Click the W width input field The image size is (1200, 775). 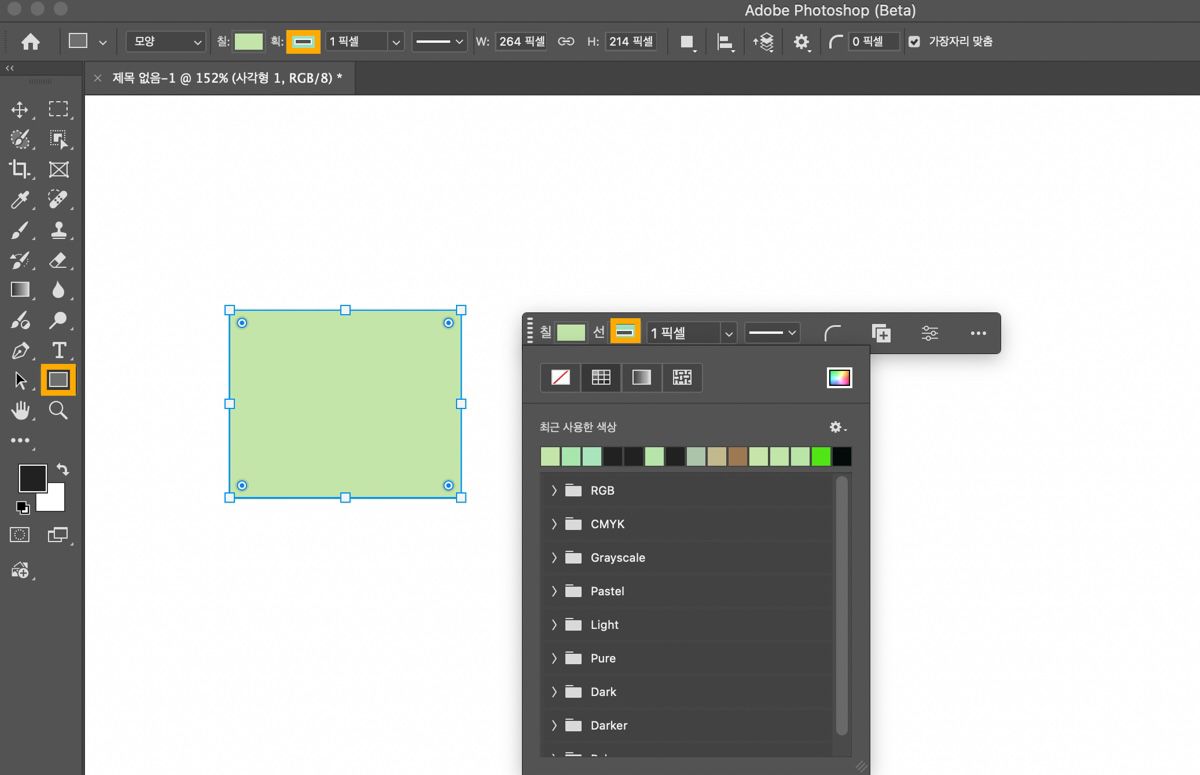[x=521, y=42]
